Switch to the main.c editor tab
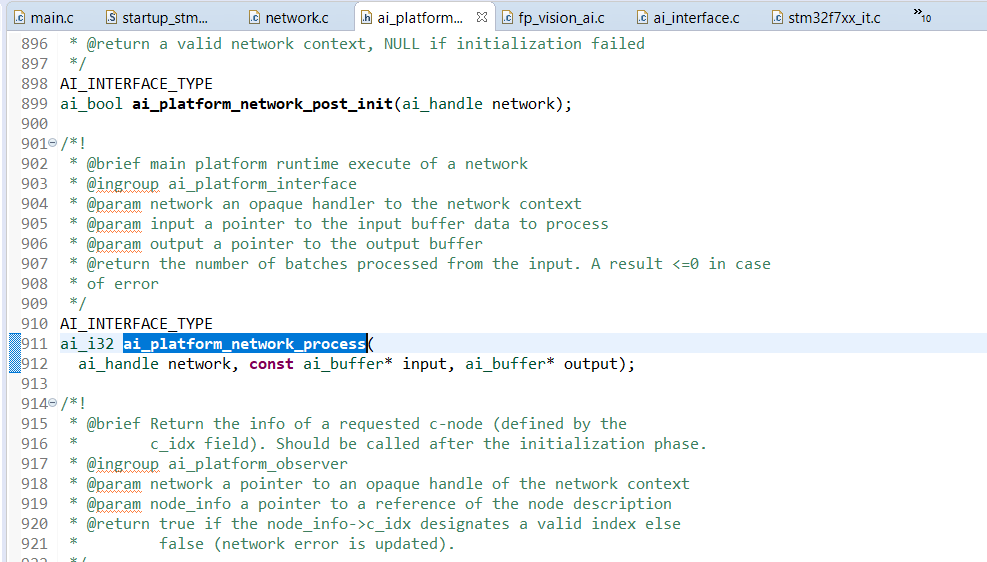This screenshot has height=562, width=987. click(x=44, y=18)
